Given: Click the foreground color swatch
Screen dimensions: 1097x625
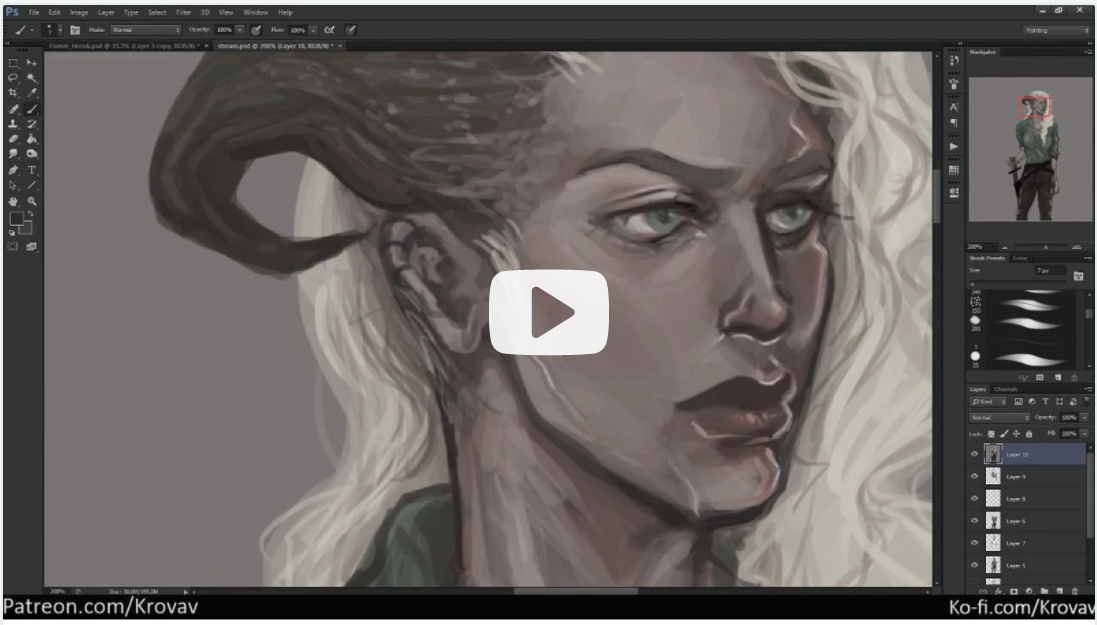Looking at the screenshot, I should 15,219.
